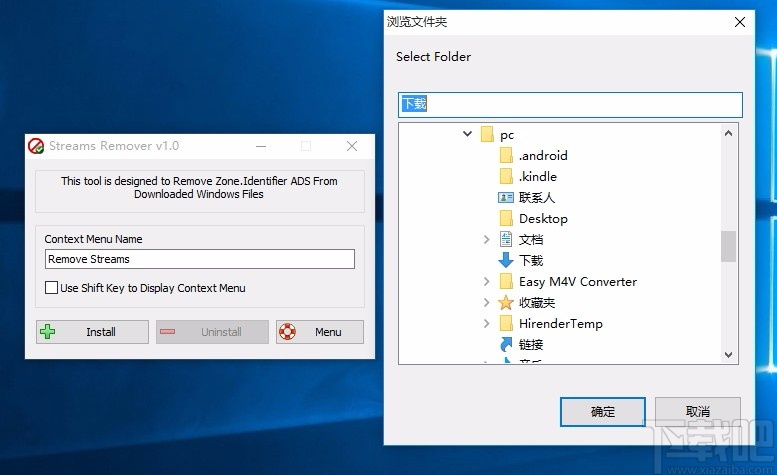Click the star favorites icon beside 收藏夹
The image size is (777, 475).
click(505, 302)
